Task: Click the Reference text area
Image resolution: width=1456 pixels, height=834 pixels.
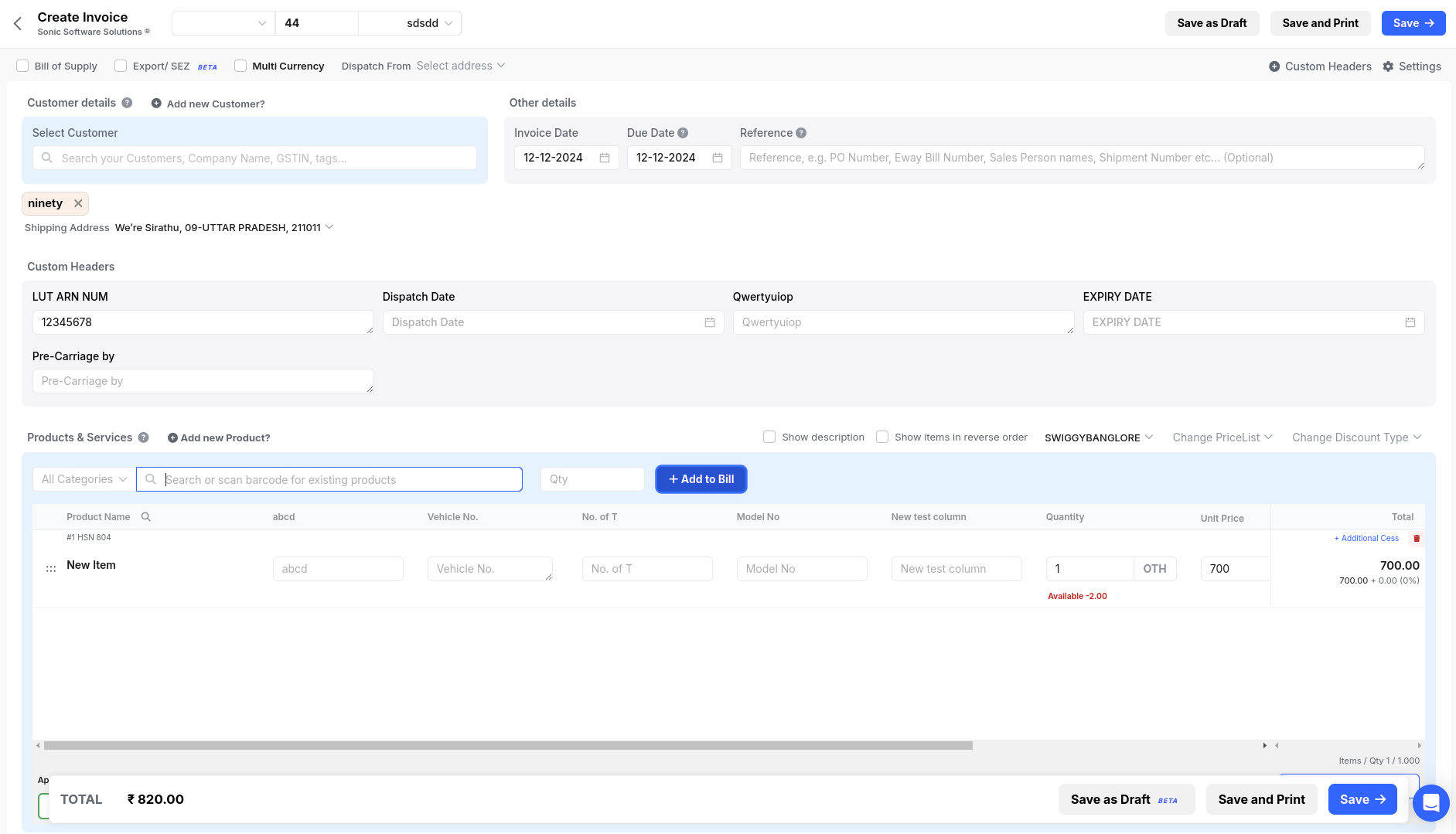Action: pos(1082,158)
